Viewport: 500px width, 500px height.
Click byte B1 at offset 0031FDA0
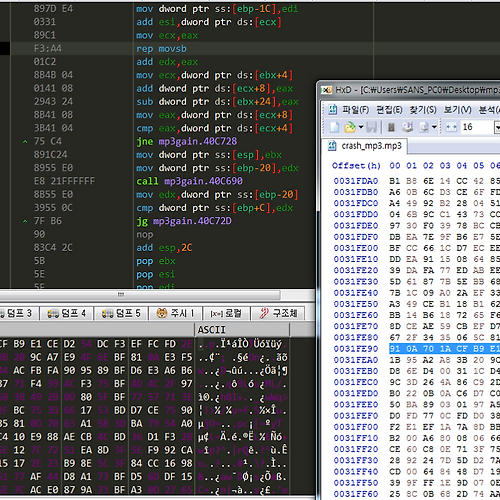(x=395, y=181)
